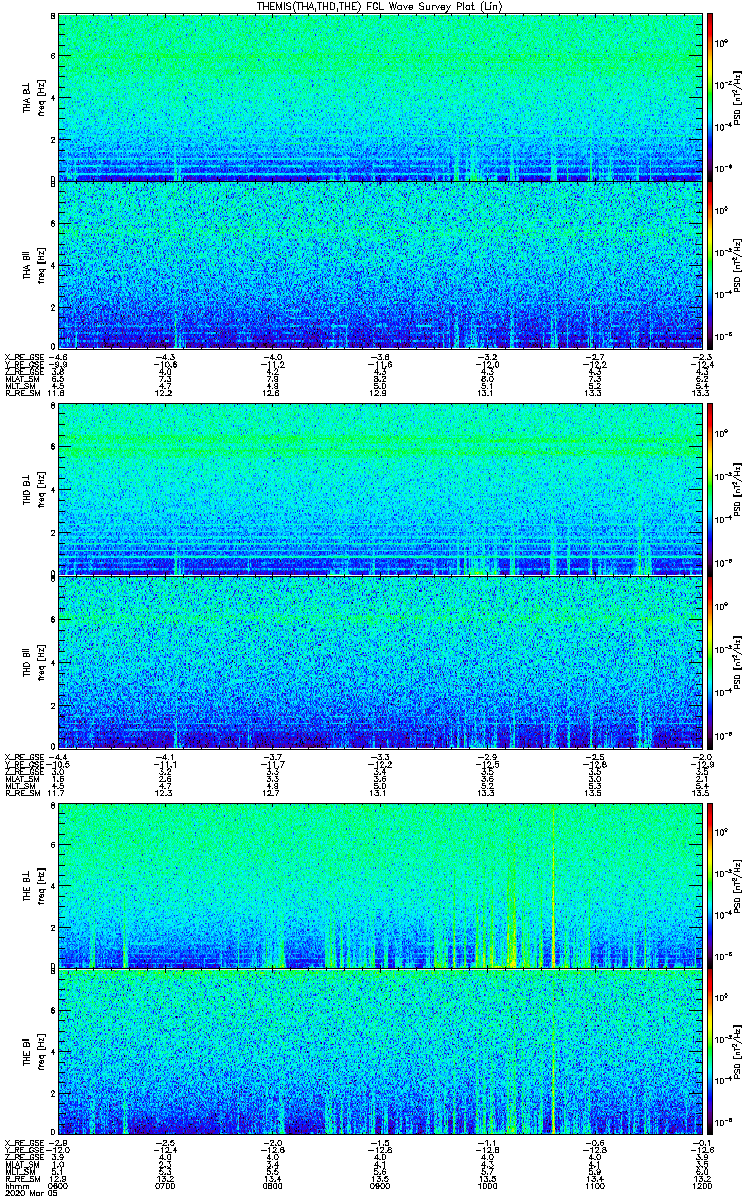The width and height of the screenshot is (750, 1200).
Task: Click the THA B⊥ spectrogram panel
Action: [x=380, y=97]
